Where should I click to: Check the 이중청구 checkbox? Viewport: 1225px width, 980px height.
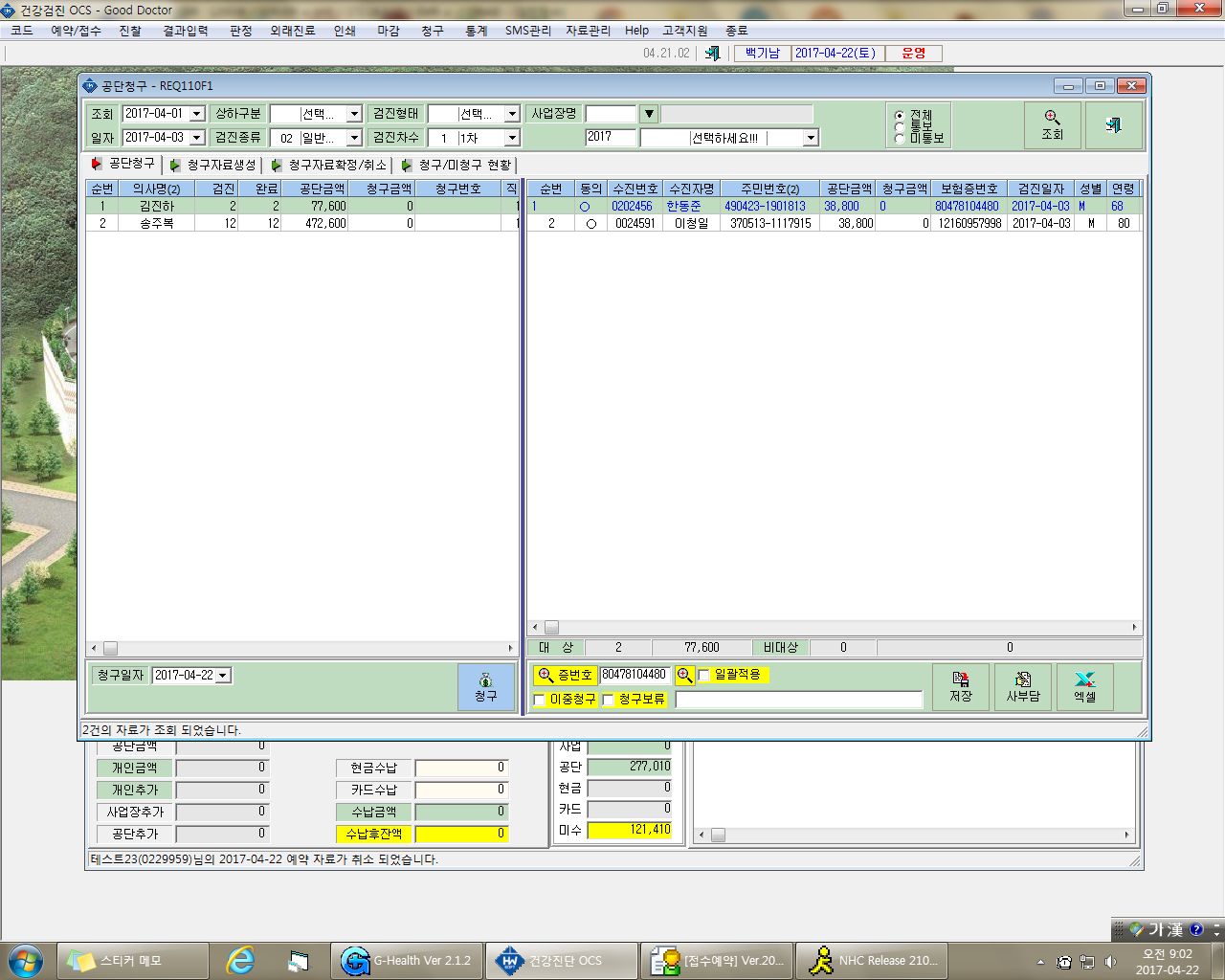pyautogui.click(x=539, y=701)
